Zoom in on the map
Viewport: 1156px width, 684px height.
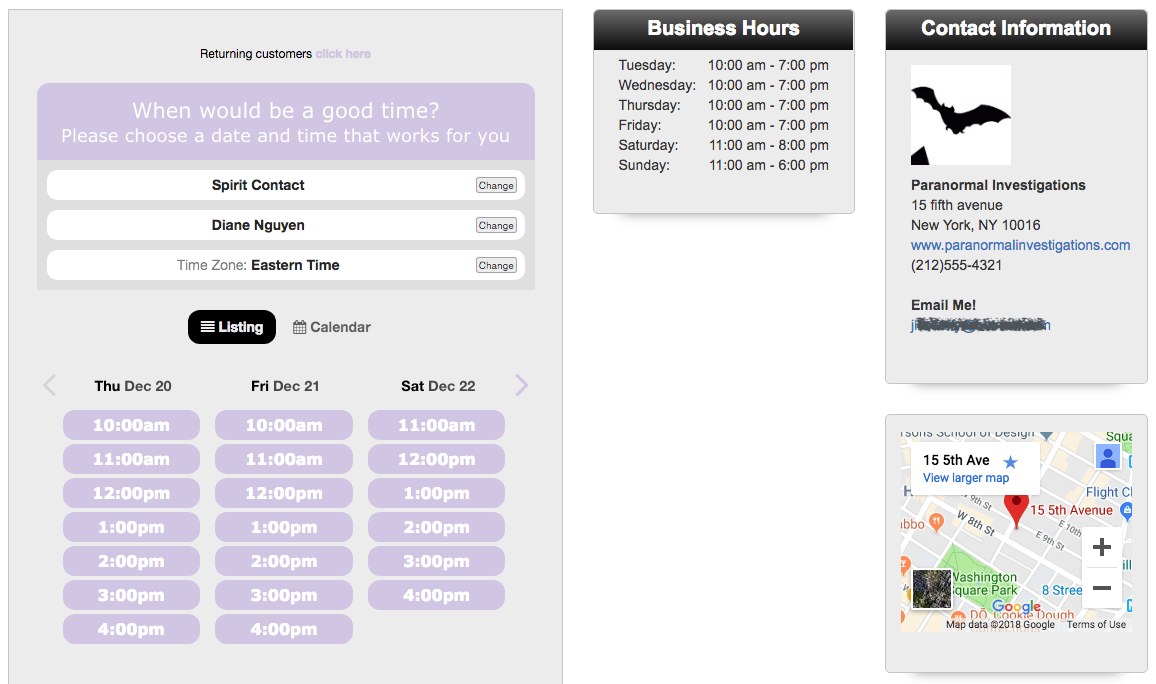point(1102,548)
